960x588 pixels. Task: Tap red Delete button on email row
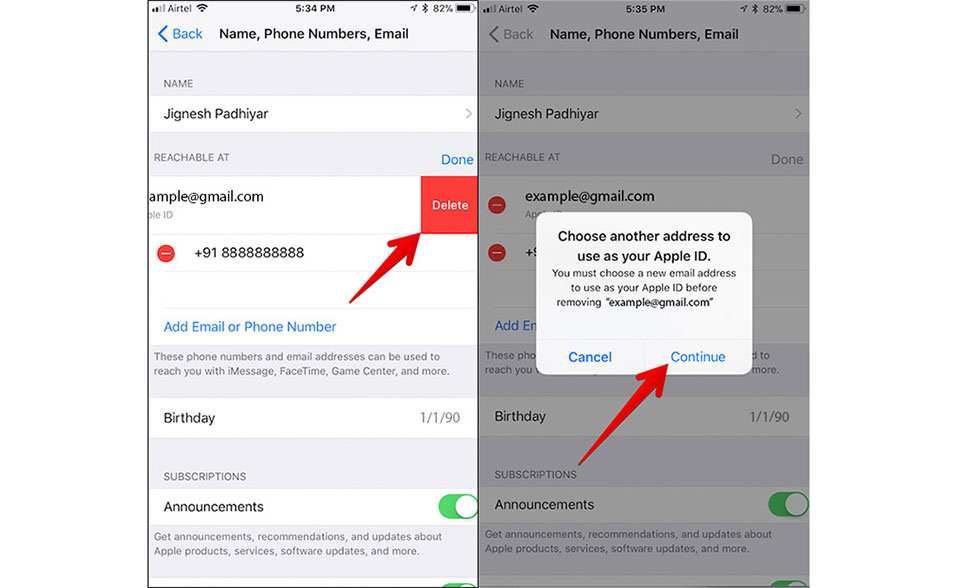(449, 205)
